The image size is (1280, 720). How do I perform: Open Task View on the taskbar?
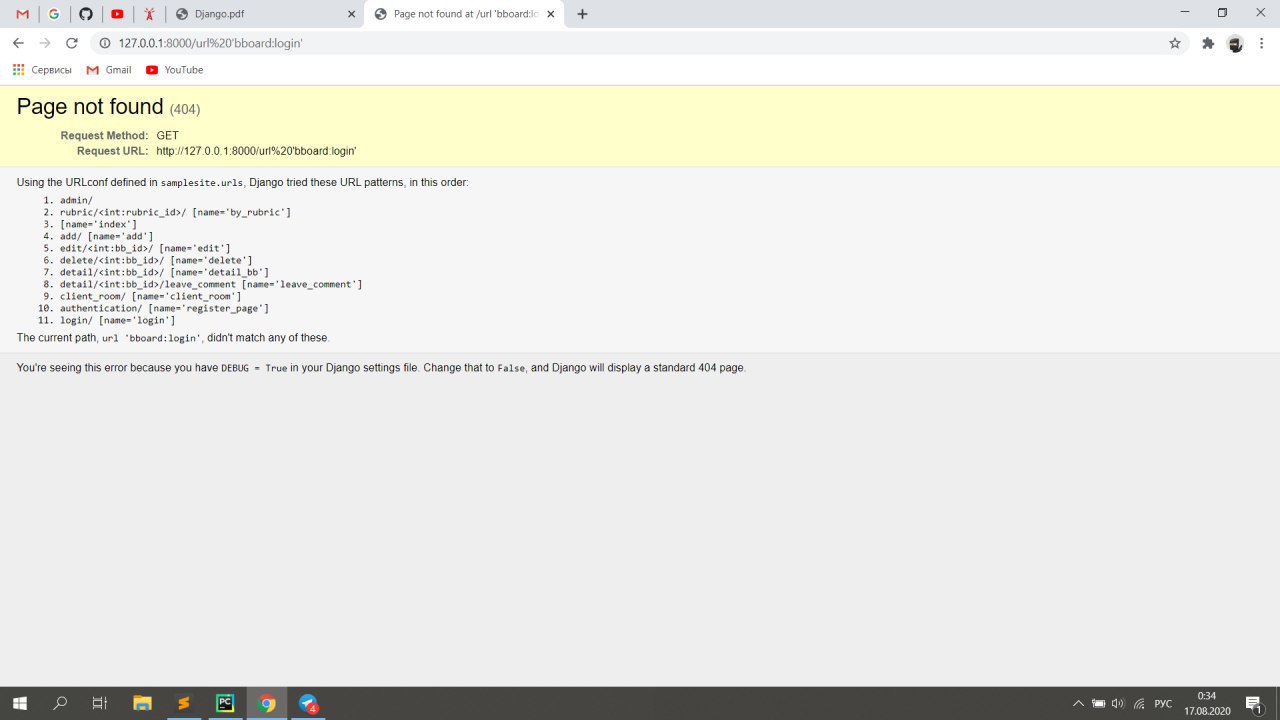[x=100, y=703]
